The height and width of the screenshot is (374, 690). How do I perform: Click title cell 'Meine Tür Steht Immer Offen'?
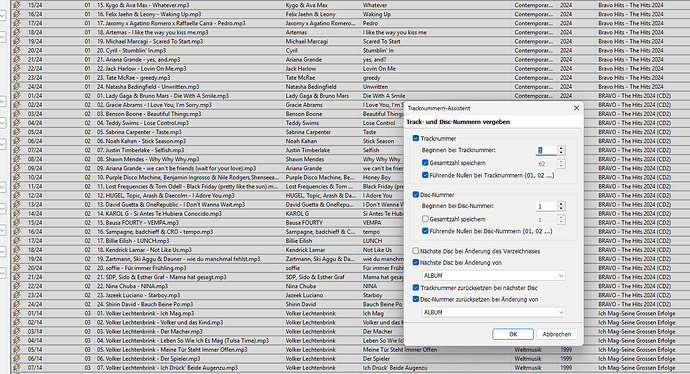(x=400, y=350)
